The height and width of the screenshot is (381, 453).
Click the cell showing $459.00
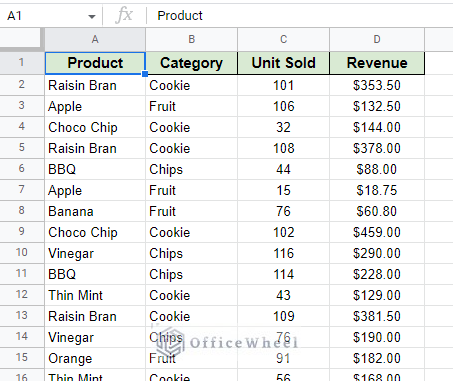coord(377,232)
